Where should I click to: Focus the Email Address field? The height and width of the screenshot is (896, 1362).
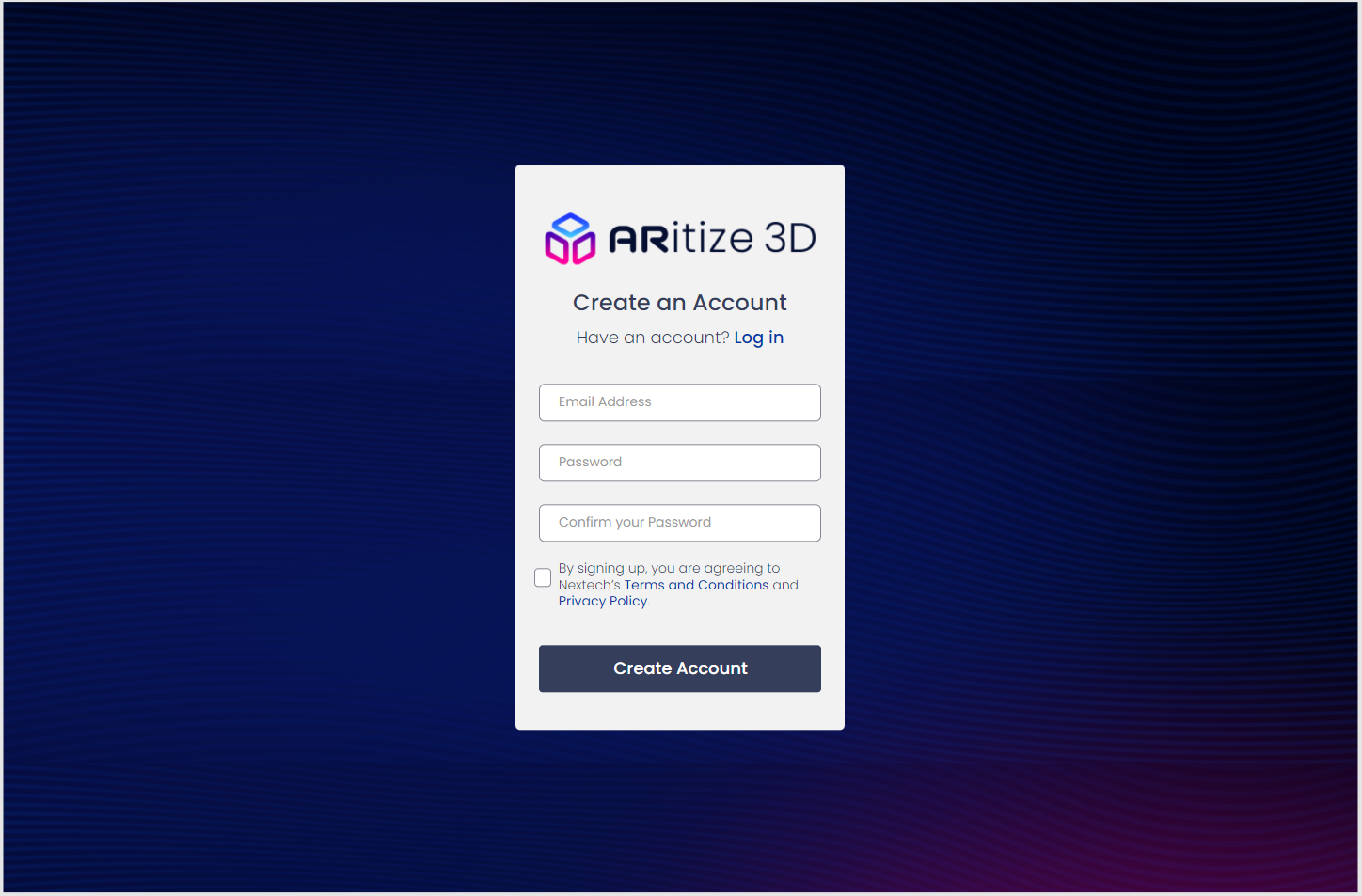(680, 402)
